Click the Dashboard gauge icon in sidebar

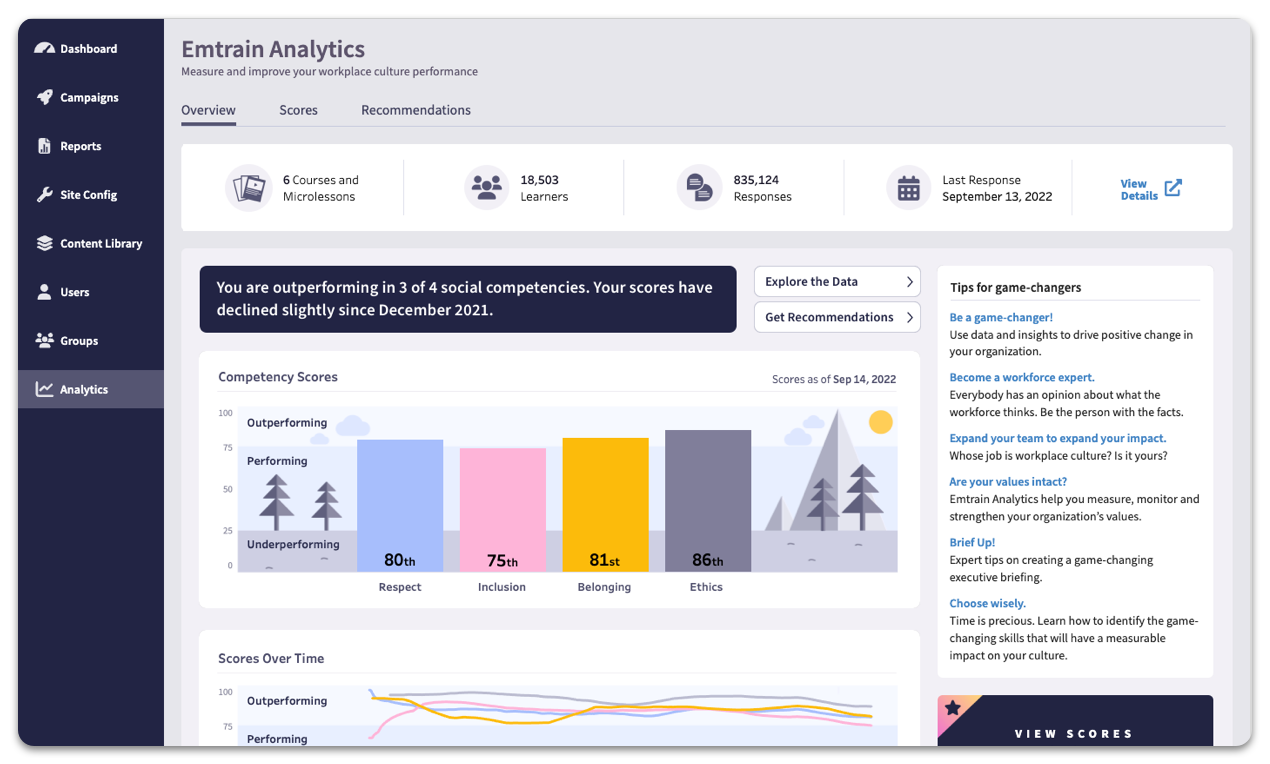click(x=44, y=48)
